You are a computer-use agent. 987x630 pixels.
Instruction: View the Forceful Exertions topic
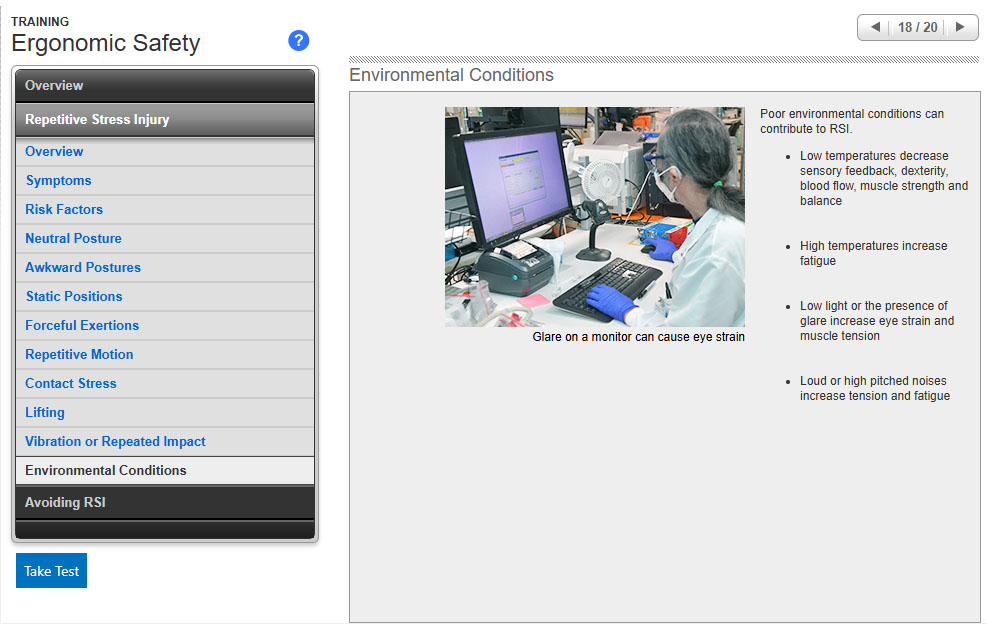click(x=82, y=326)
